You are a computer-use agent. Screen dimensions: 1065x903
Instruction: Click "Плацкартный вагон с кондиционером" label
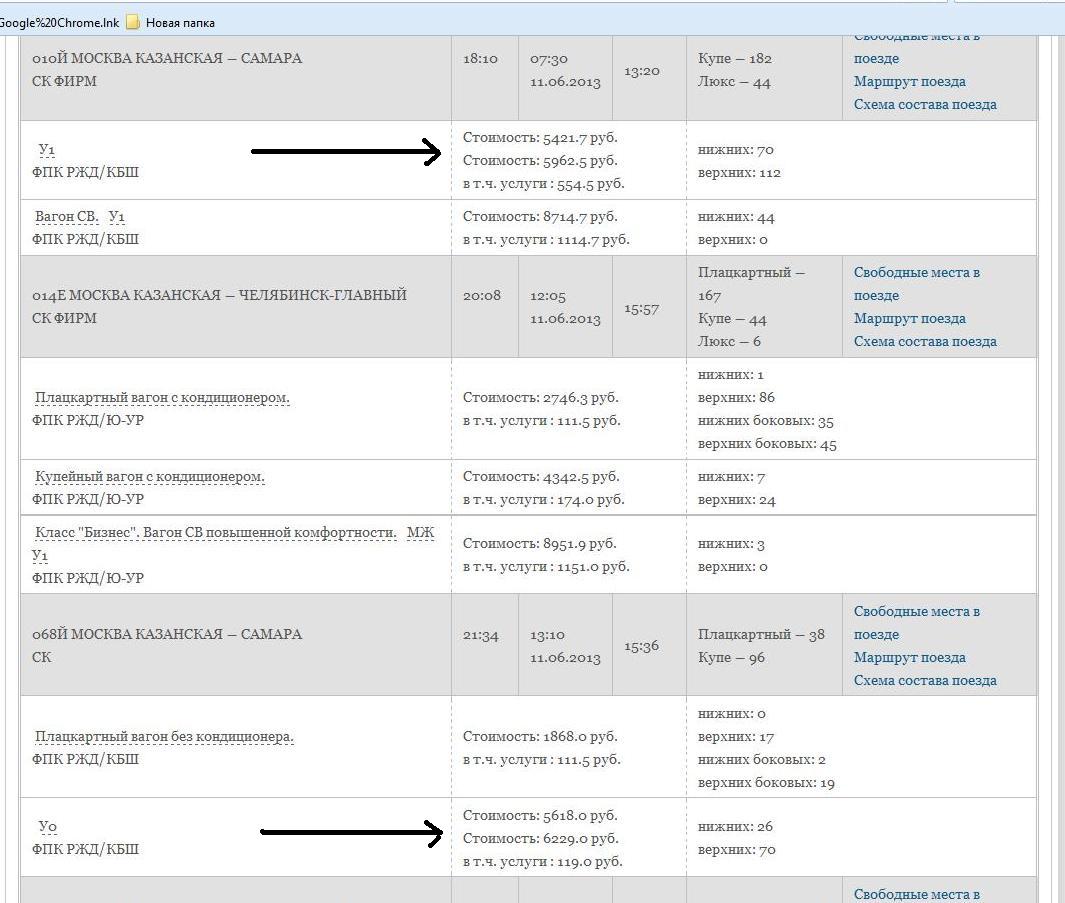pyautogui.click(x=162, y=397)
